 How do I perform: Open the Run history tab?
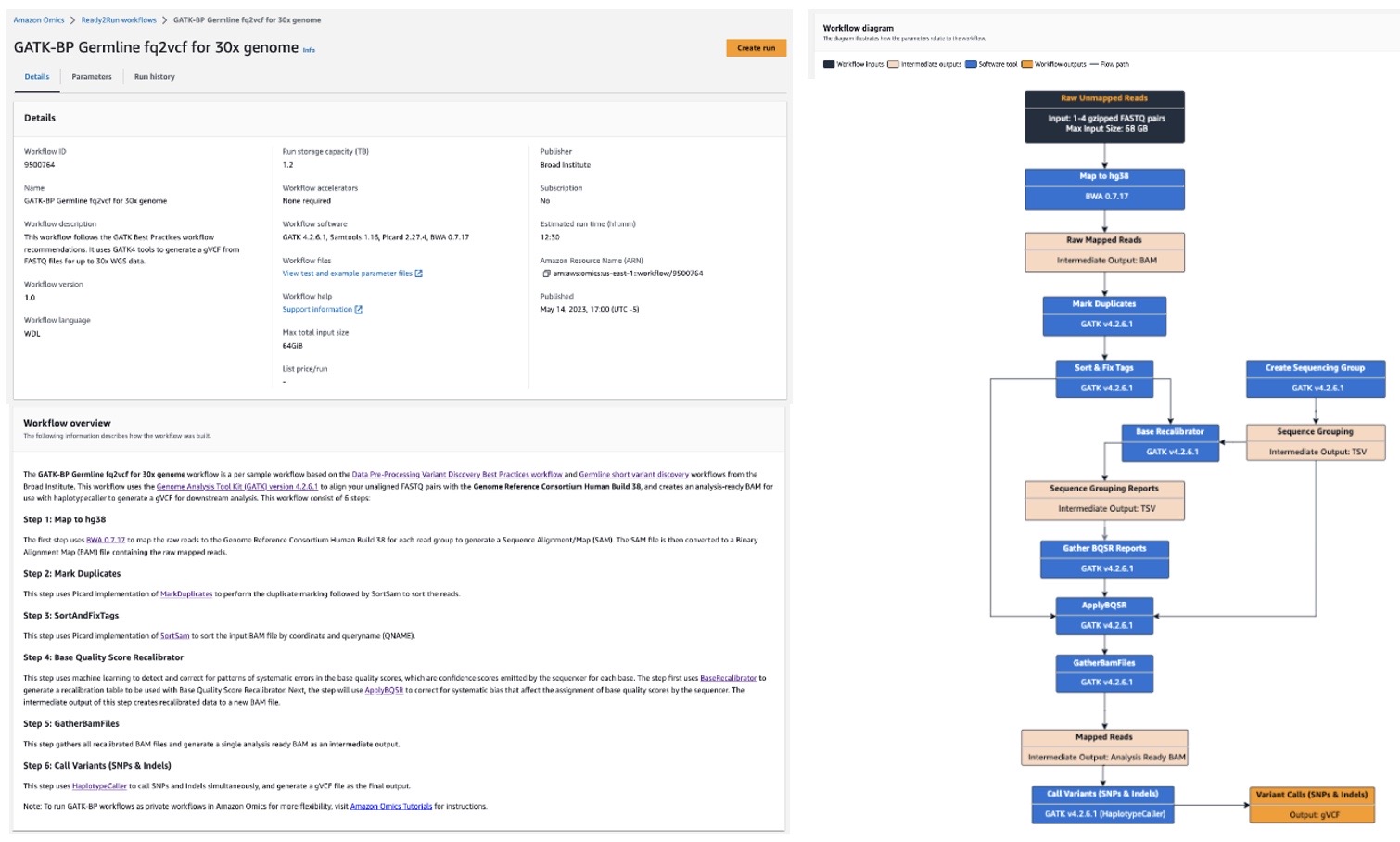154,77
